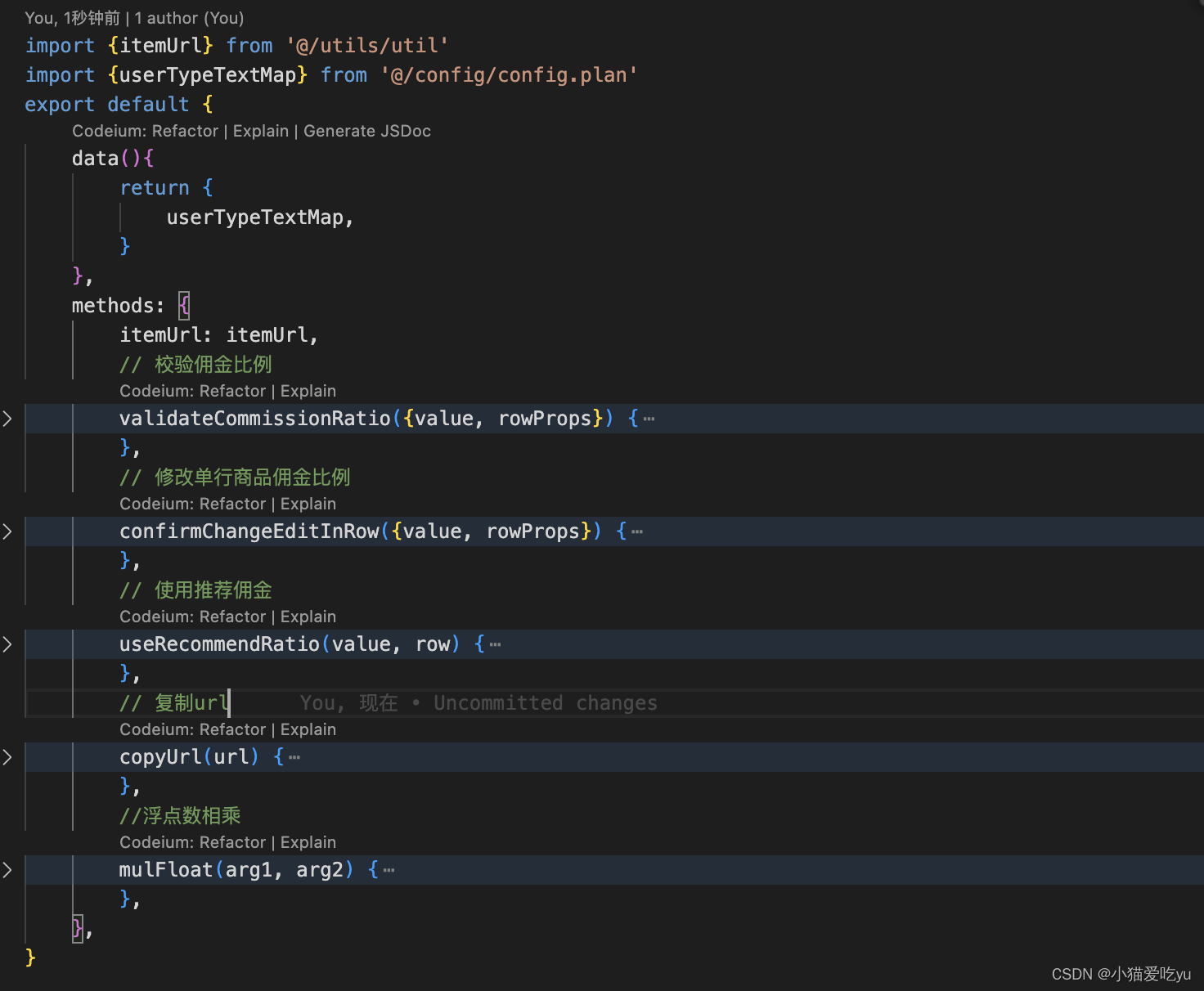Click Explain above confirmChangeEditInRow
The image size is (1204, 991).
coord(308,504)
